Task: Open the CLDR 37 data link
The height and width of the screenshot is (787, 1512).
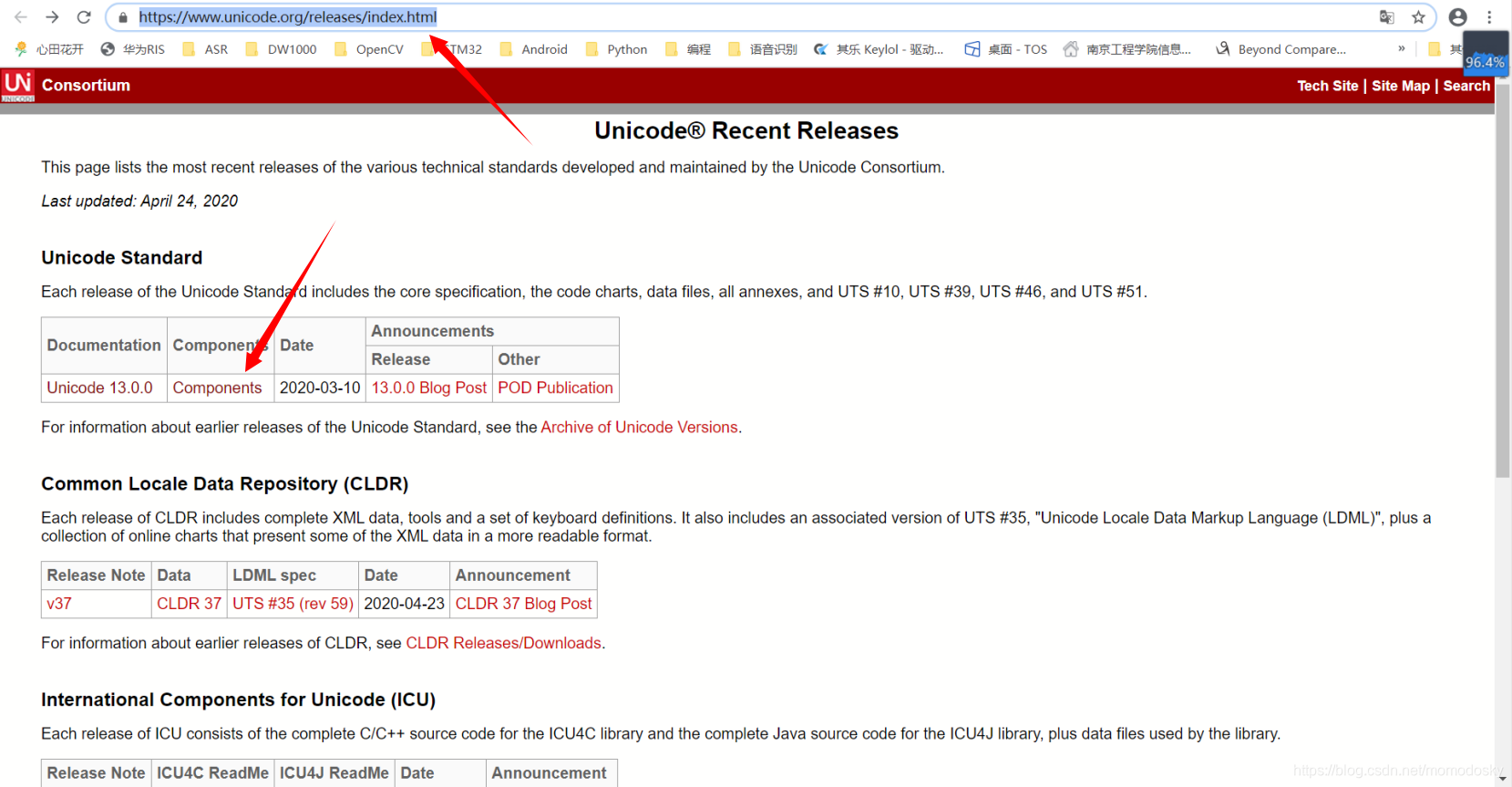Action: [189, 604]
